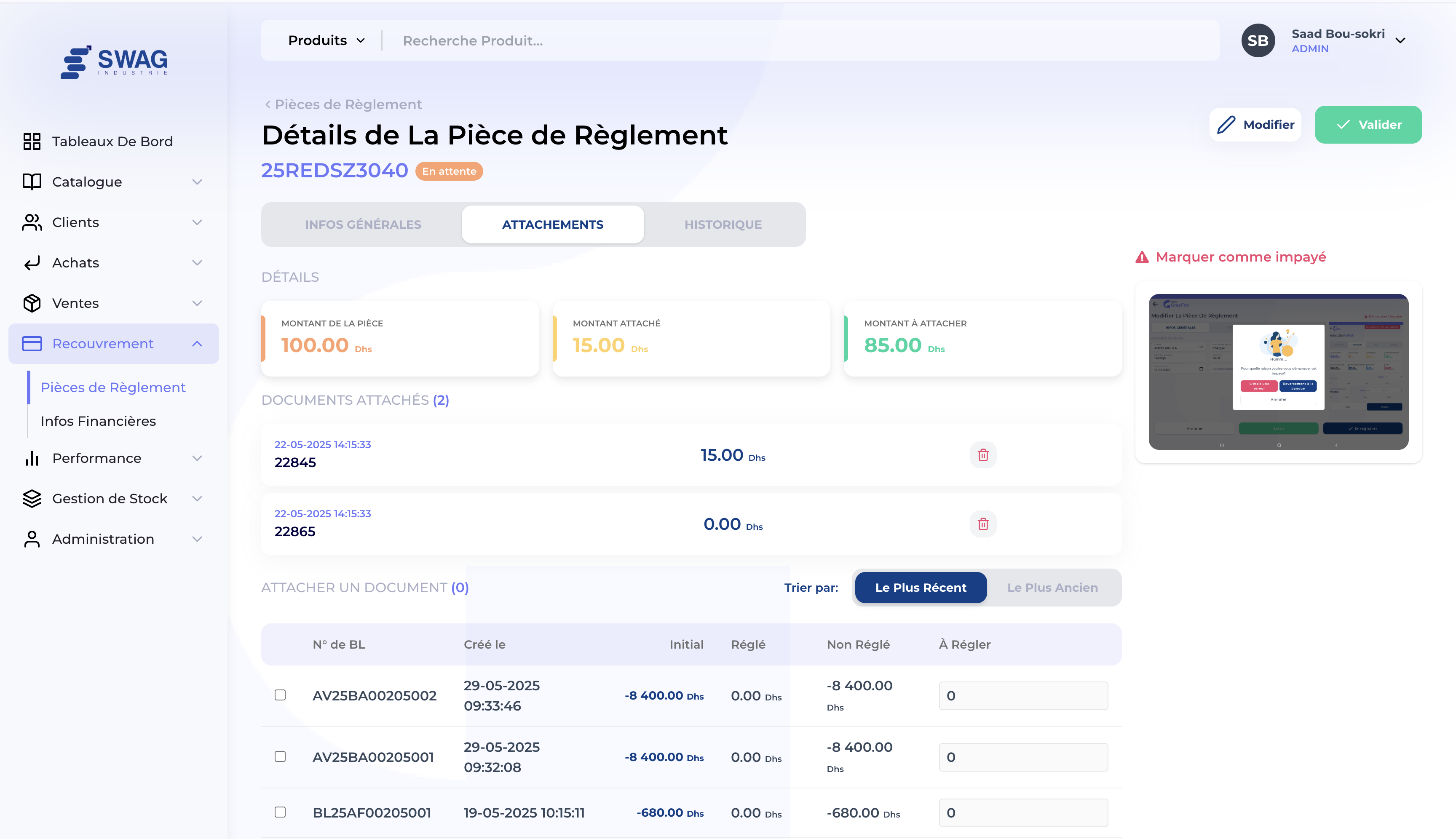Sort documents by Le Plus Ancien
1456x839 pixels.
click(1053, 587)
